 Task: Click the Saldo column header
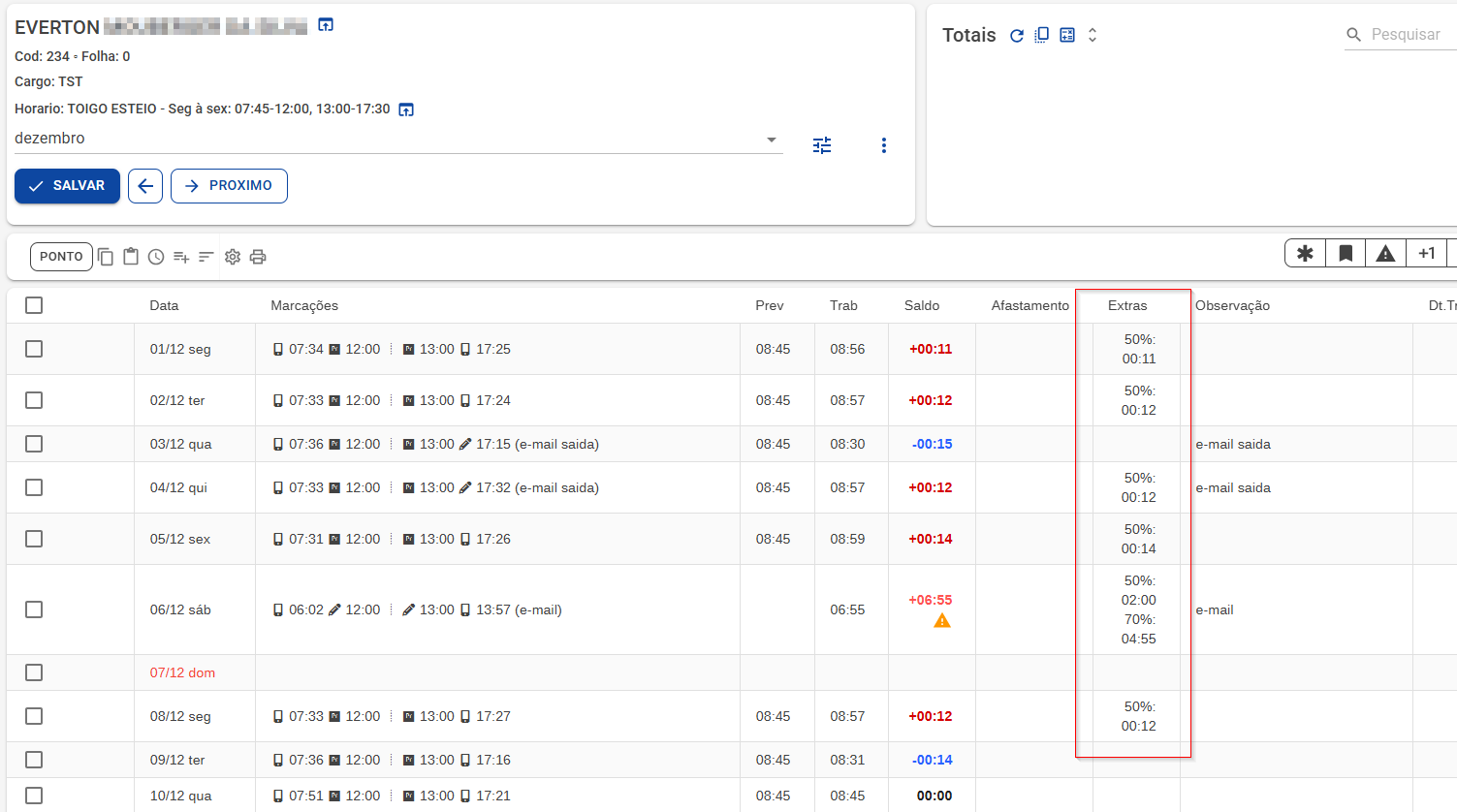tap(922, 305)
